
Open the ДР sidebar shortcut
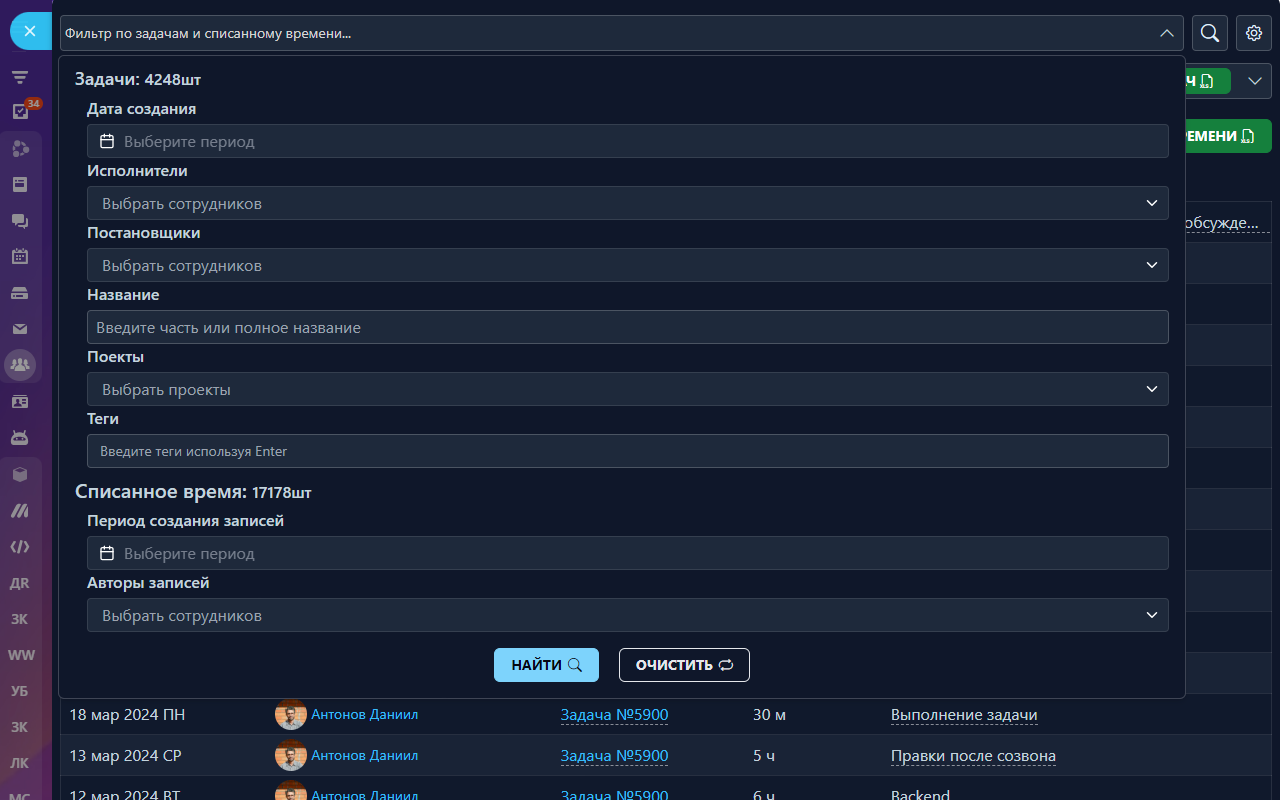20,583
